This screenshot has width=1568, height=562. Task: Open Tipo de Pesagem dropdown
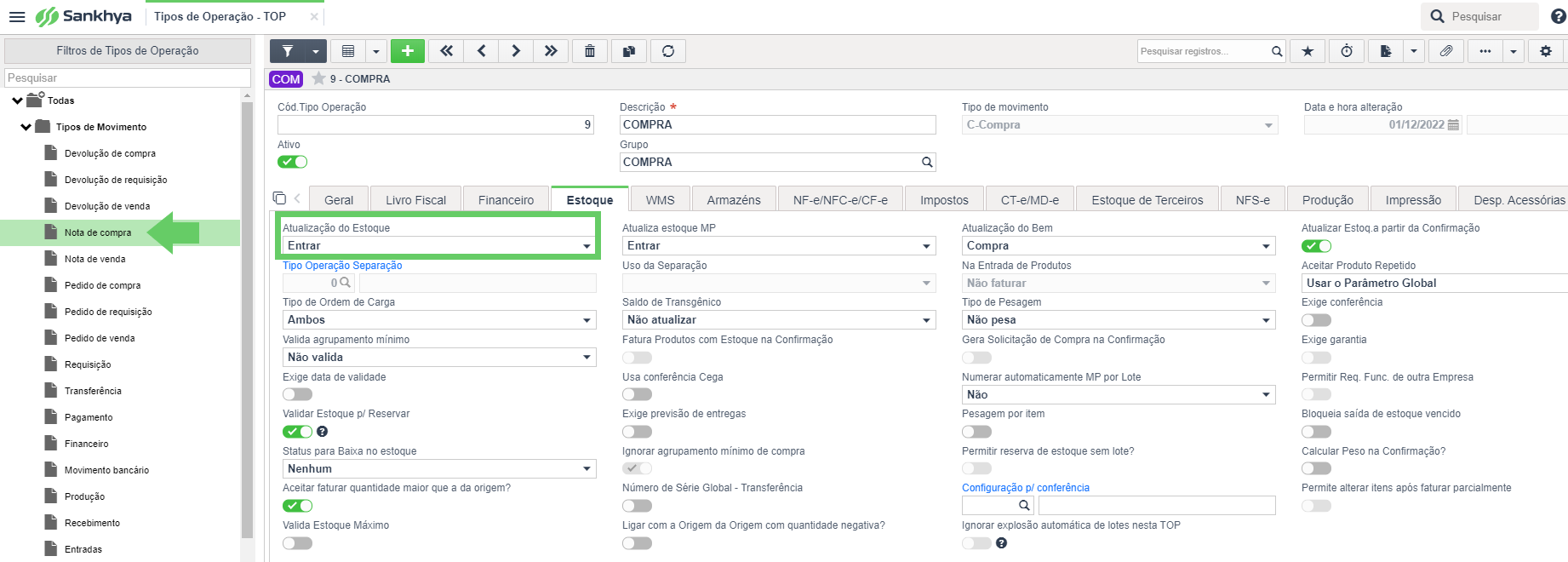pos(1119,320)
